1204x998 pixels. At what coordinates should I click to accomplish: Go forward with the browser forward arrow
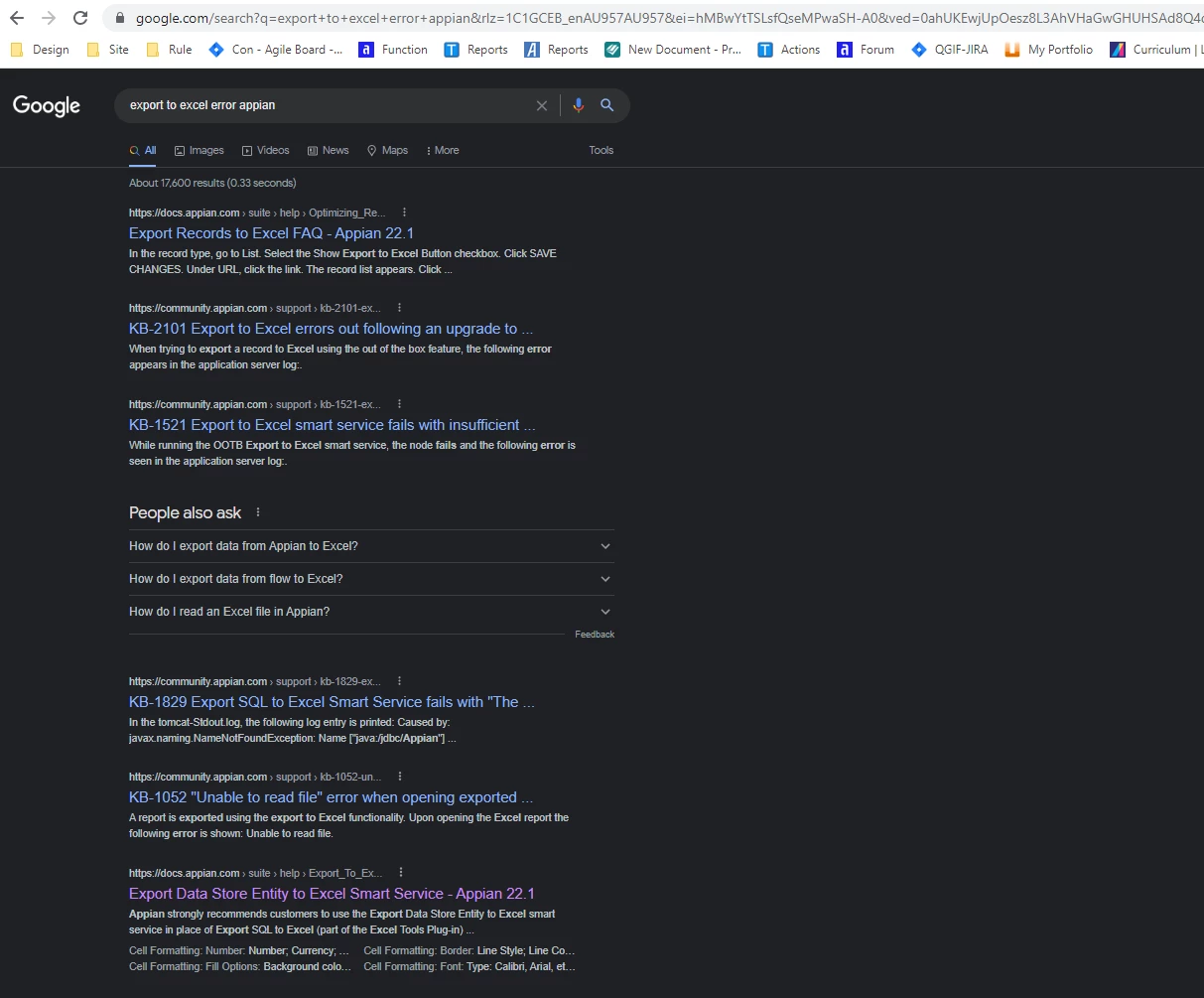coord(49,18)
